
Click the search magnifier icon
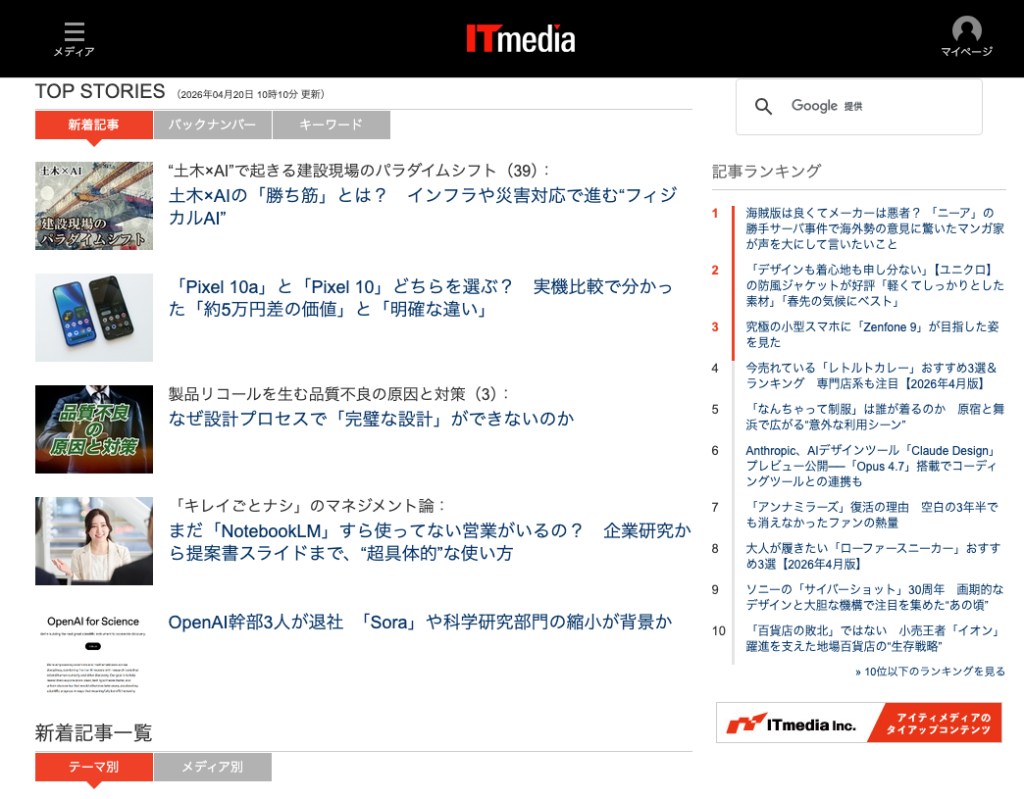[763, 106]
